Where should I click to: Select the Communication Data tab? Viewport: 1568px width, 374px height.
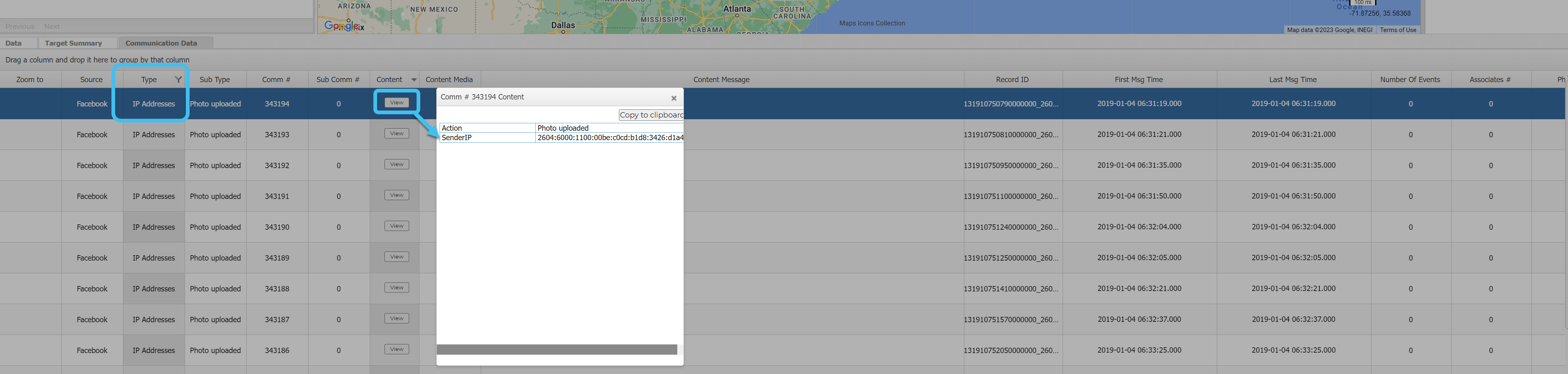pyautogui.click(x=161, y=43)
